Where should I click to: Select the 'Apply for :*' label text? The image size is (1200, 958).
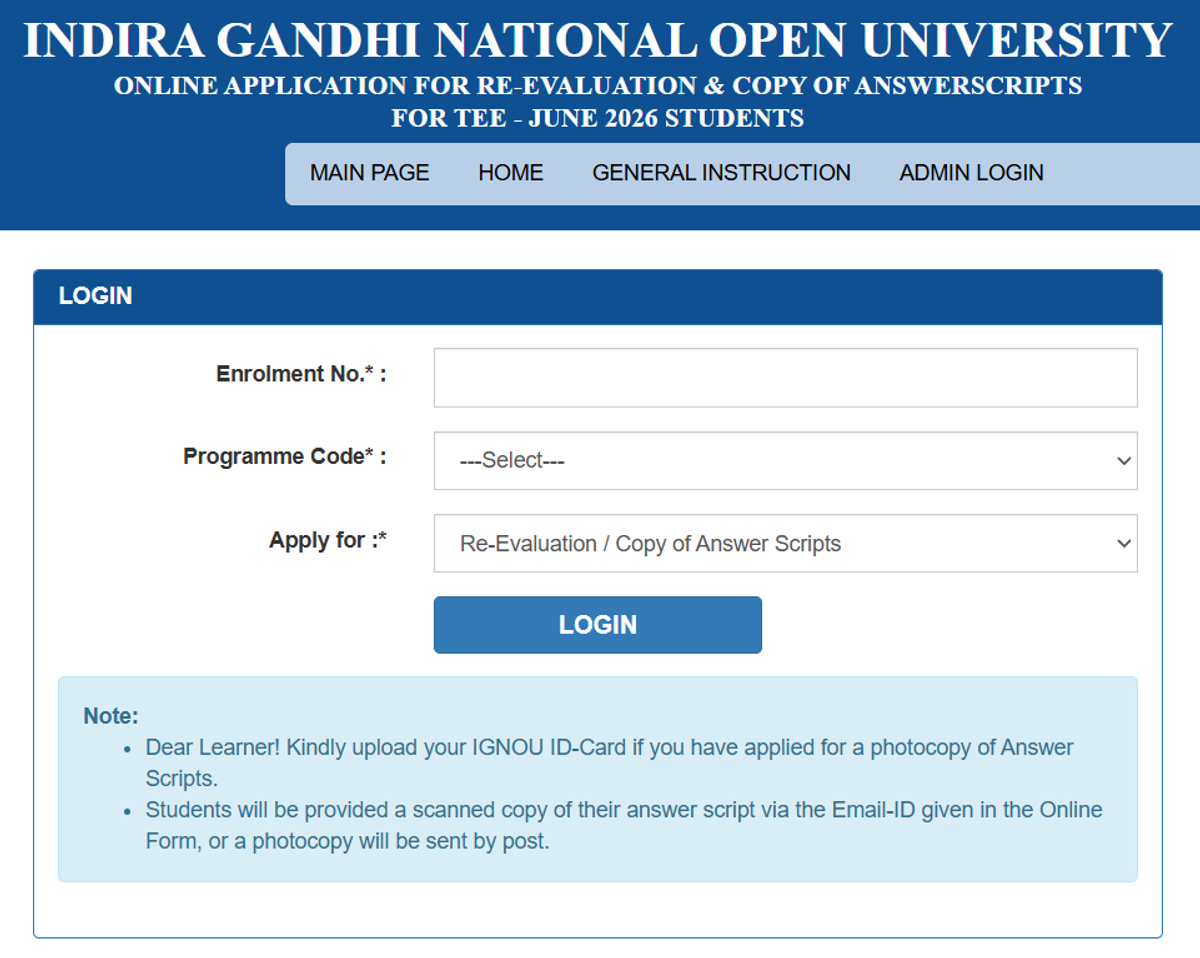(327, 540)
